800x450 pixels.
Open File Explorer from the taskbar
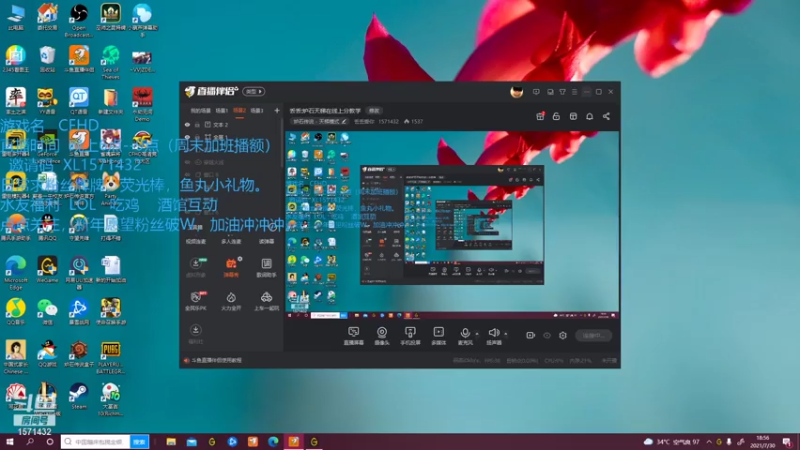(171, 442)
